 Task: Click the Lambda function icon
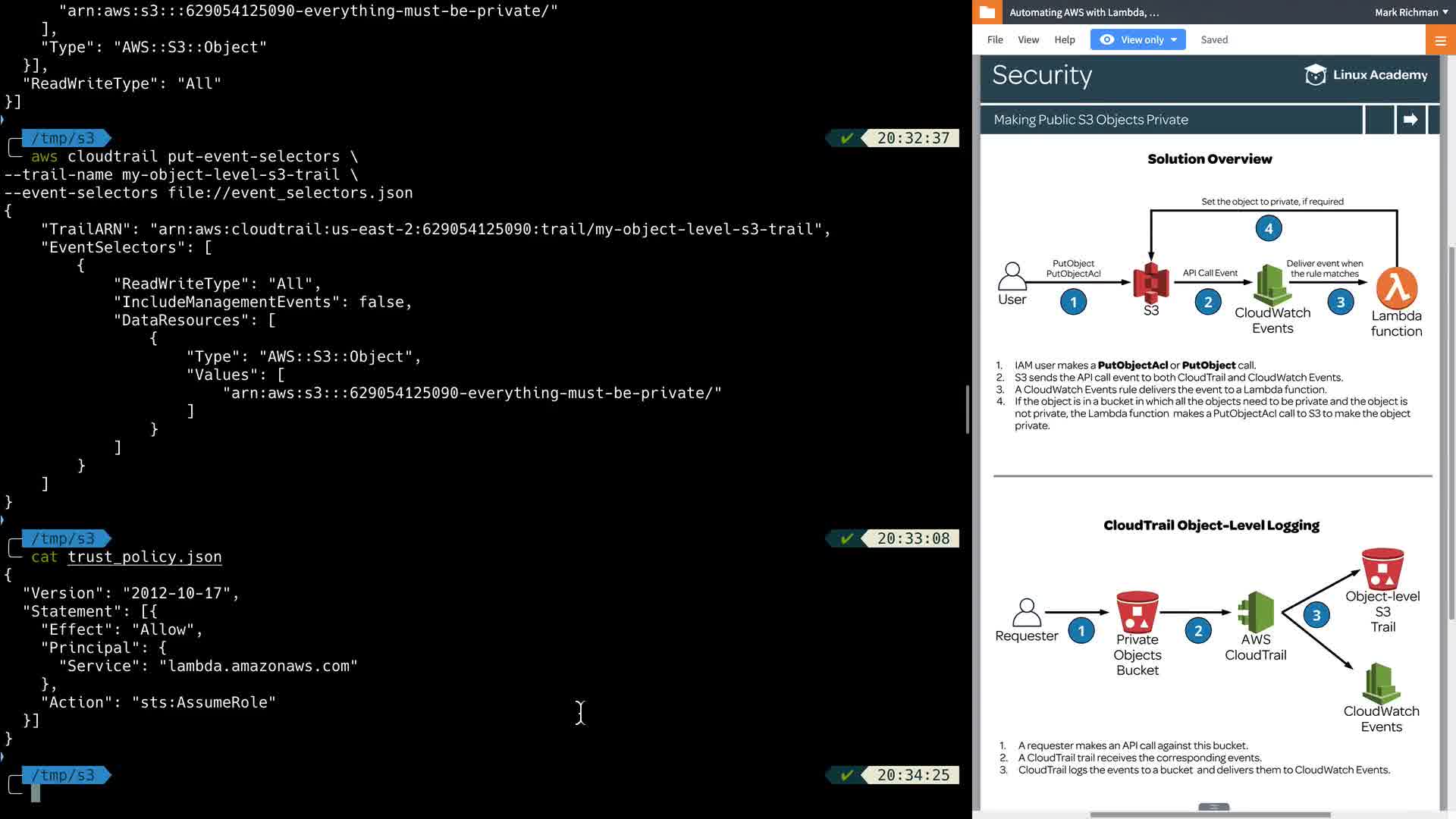[x=1396, y=287]
